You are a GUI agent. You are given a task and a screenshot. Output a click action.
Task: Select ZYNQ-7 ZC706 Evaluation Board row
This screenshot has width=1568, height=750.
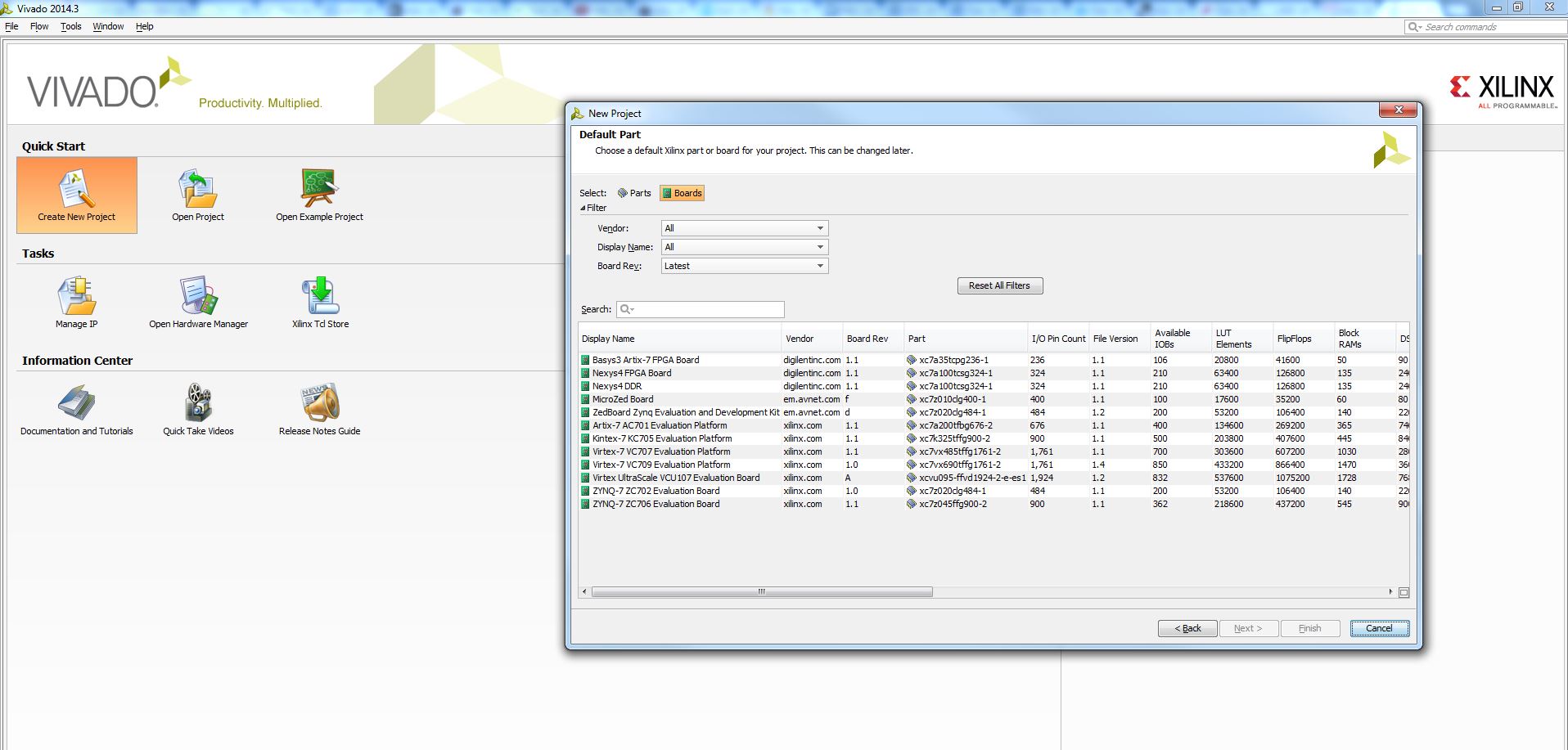[x=994, y=504]
